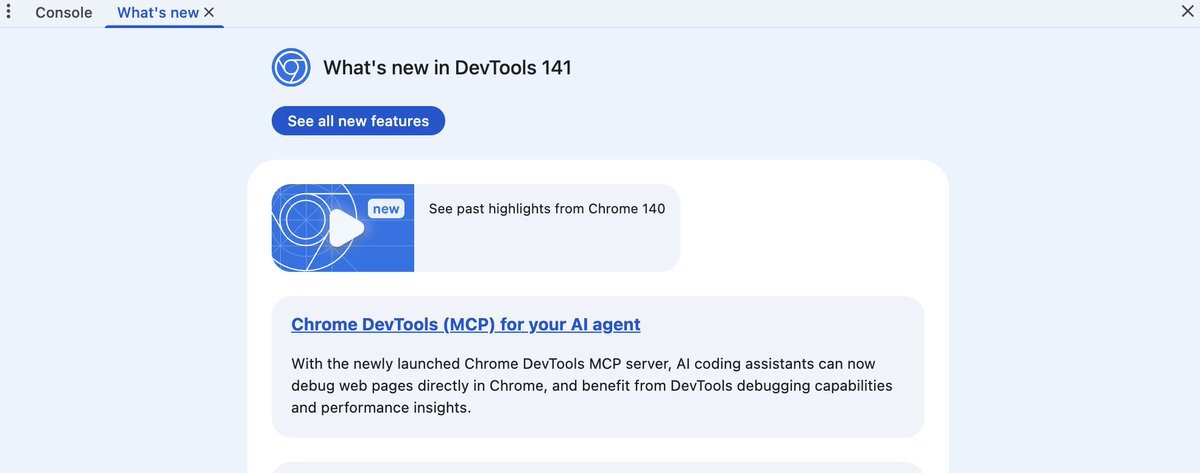
Task: Open See past highlights from Chrome 140
Action: tap(546, 209)
